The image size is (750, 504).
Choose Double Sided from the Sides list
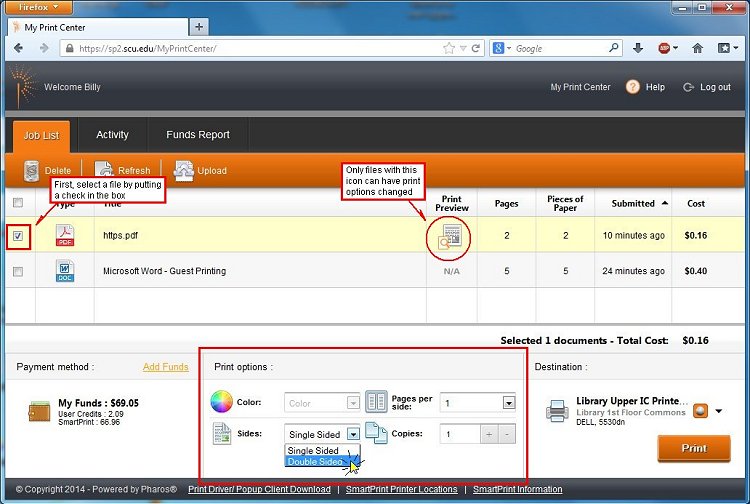tap(316, 462)
